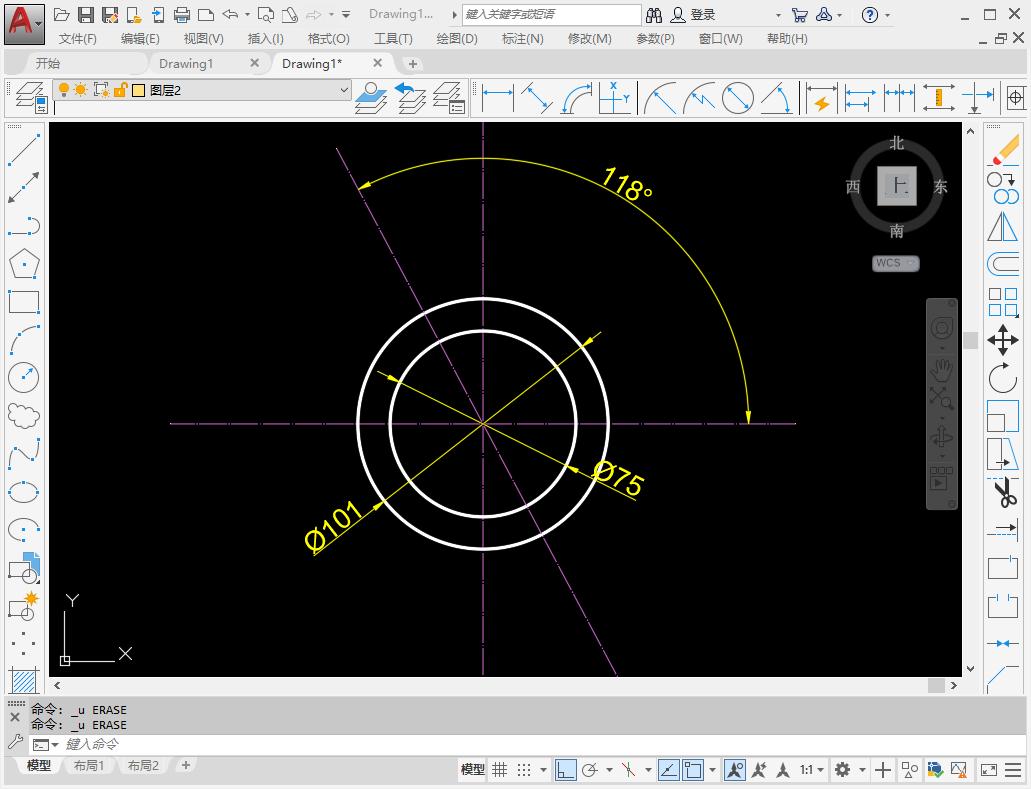Select the Line tool in the draw toolbar
1031x789 pixels.
[x=22, y=147]
